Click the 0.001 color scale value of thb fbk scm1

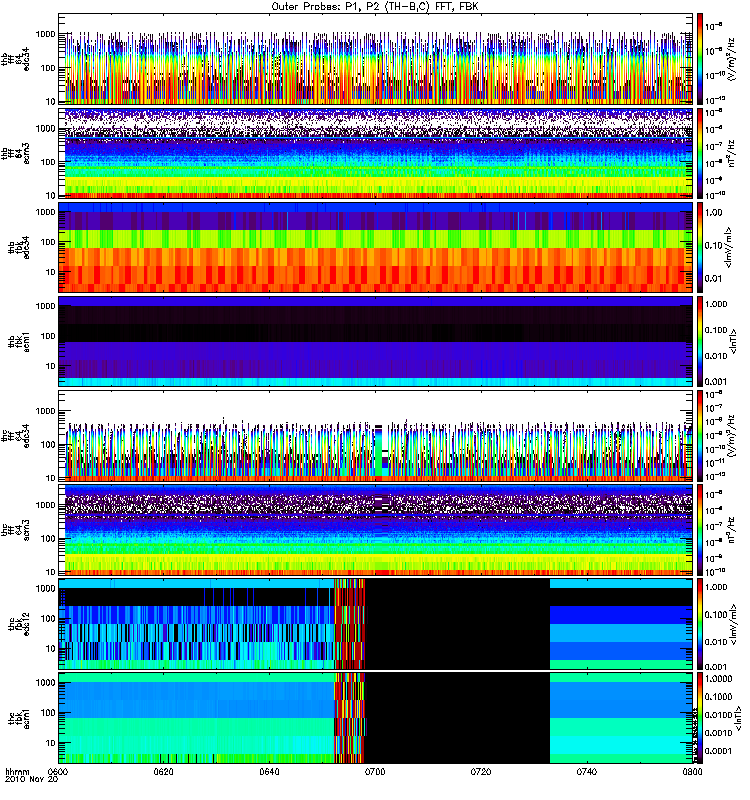click(x=716, y=382)
